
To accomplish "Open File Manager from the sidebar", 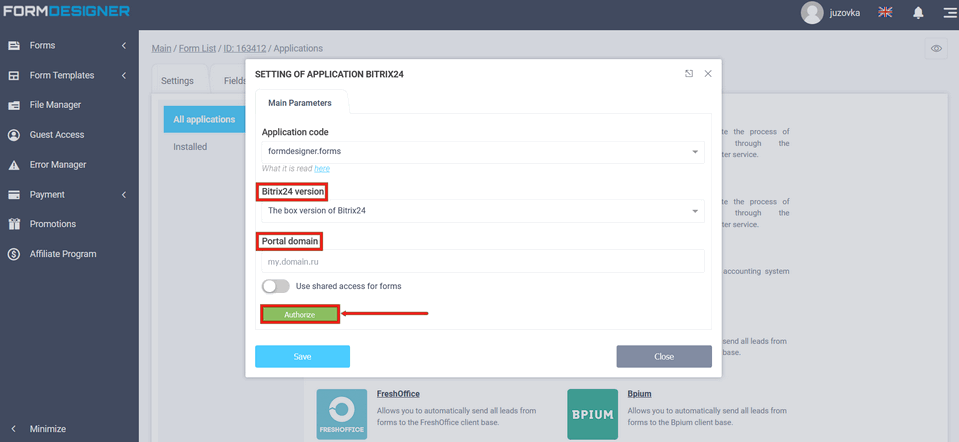I will point(55,105).
